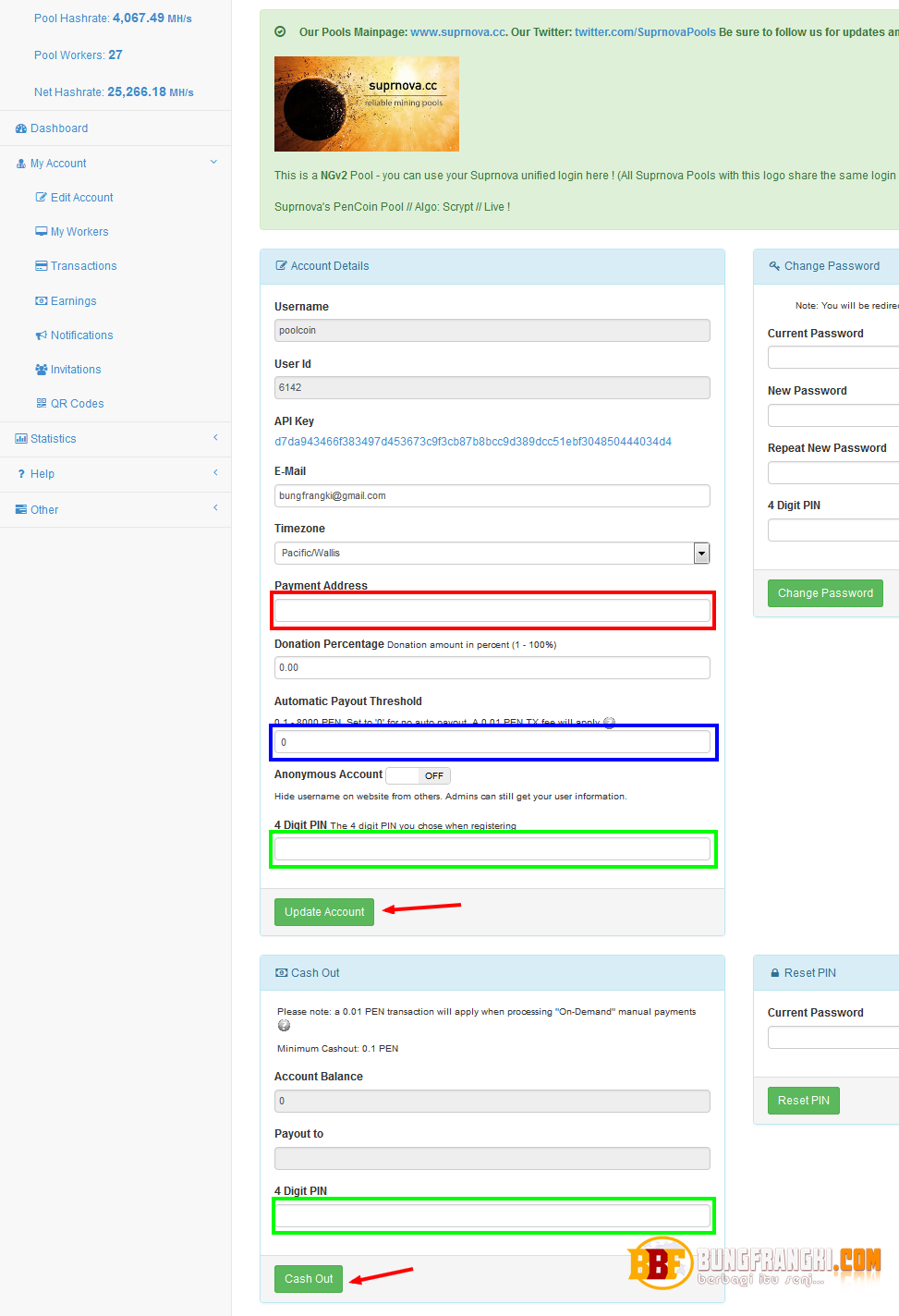The width and height of the screenshot is (899, 1316).
Task: Click the Notifications megaphone icon
Action: pyautogui.click(x=42, y=335)
